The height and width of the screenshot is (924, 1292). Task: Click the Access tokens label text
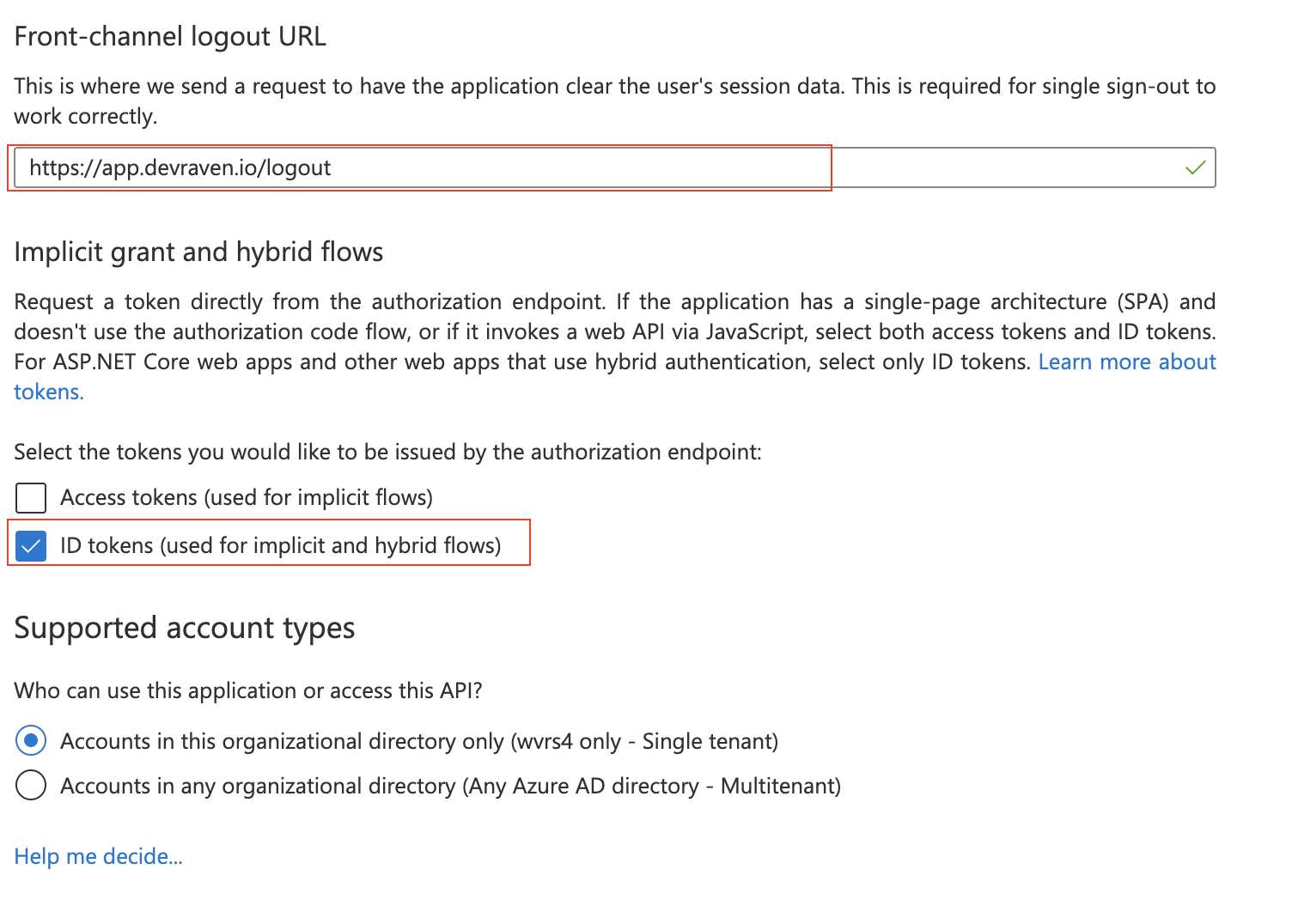click(x=247, y=497)
